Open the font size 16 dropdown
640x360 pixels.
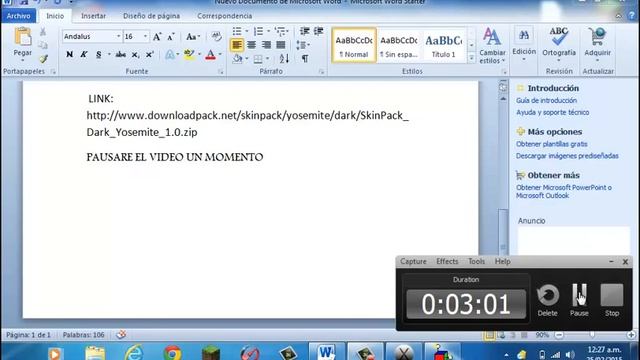pyautogui.click(x=145, y=36)
